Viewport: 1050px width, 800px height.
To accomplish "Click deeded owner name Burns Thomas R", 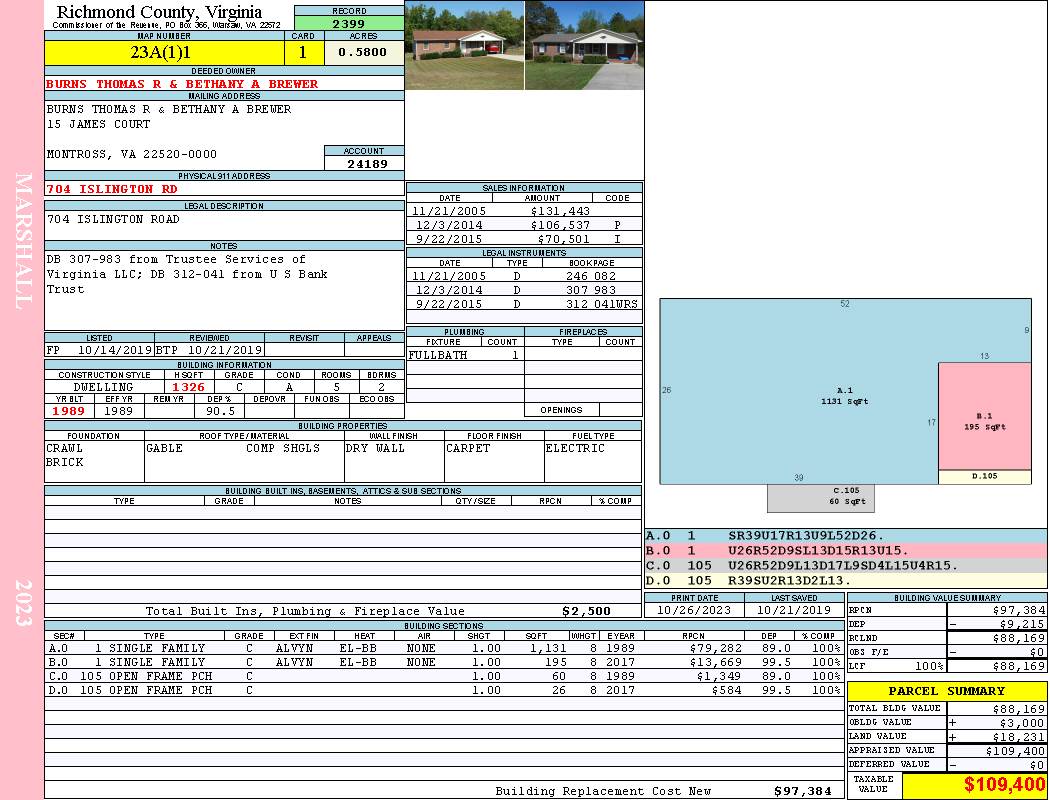I will [x=182, y=84].
